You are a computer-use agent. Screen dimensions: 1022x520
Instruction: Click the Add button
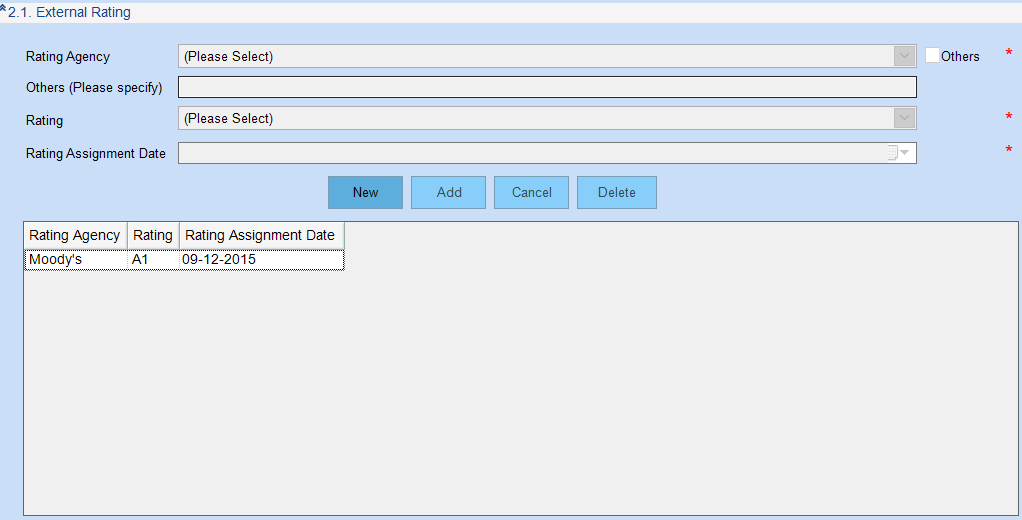[x=448, y=192]
